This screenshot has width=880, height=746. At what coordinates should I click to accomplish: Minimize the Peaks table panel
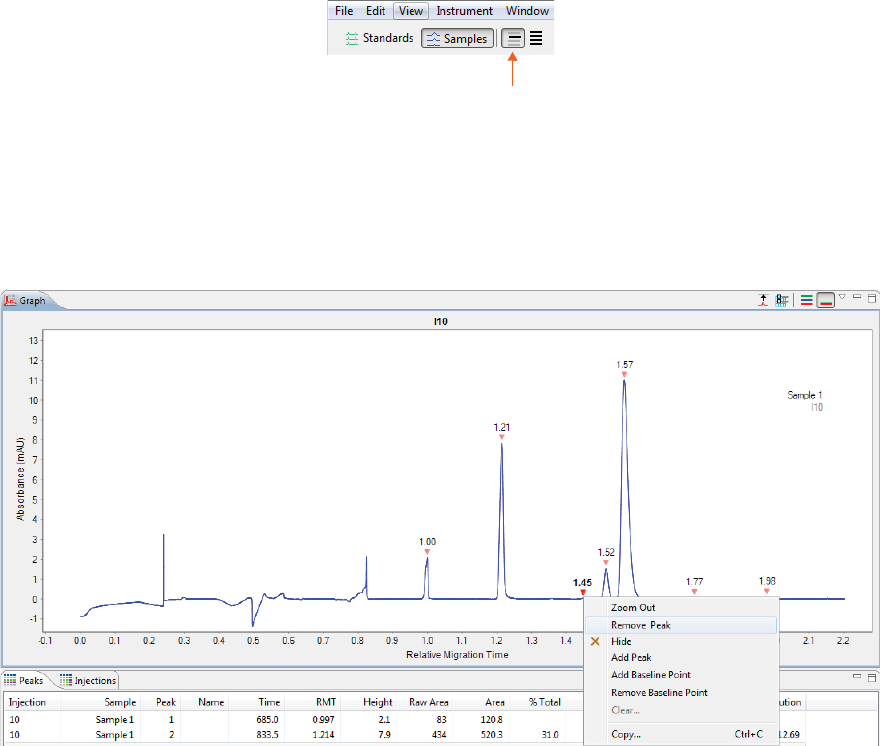pyautogui.click(x=857, y=676)
